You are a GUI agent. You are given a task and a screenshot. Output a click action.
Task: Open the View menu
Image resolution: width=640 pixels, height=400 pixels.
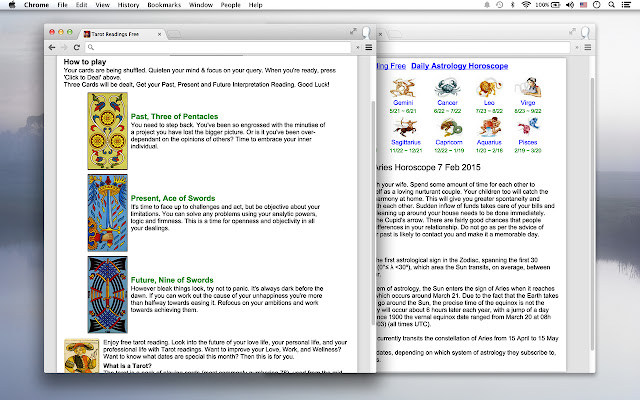coord(102,5)
